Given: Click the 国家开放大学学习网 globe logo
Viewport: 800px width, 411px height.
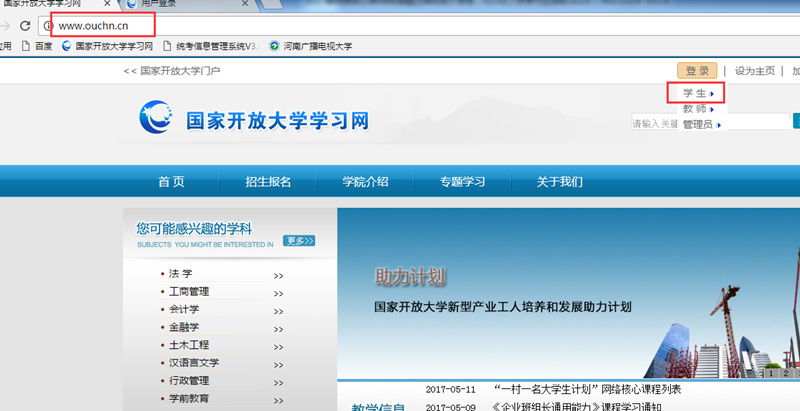Looking at the screenshot, I should pyautogui.click(x=159, y=120).
